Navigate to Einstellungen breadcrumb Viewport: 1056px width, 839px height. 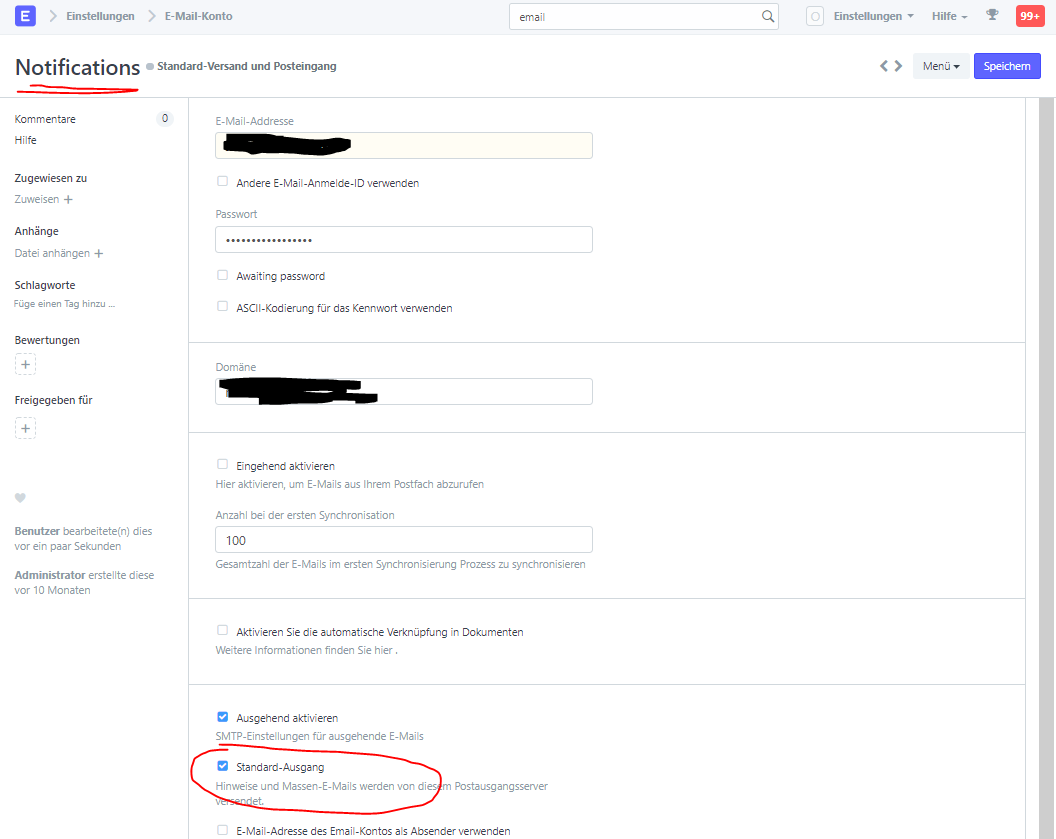pos(100,16)
